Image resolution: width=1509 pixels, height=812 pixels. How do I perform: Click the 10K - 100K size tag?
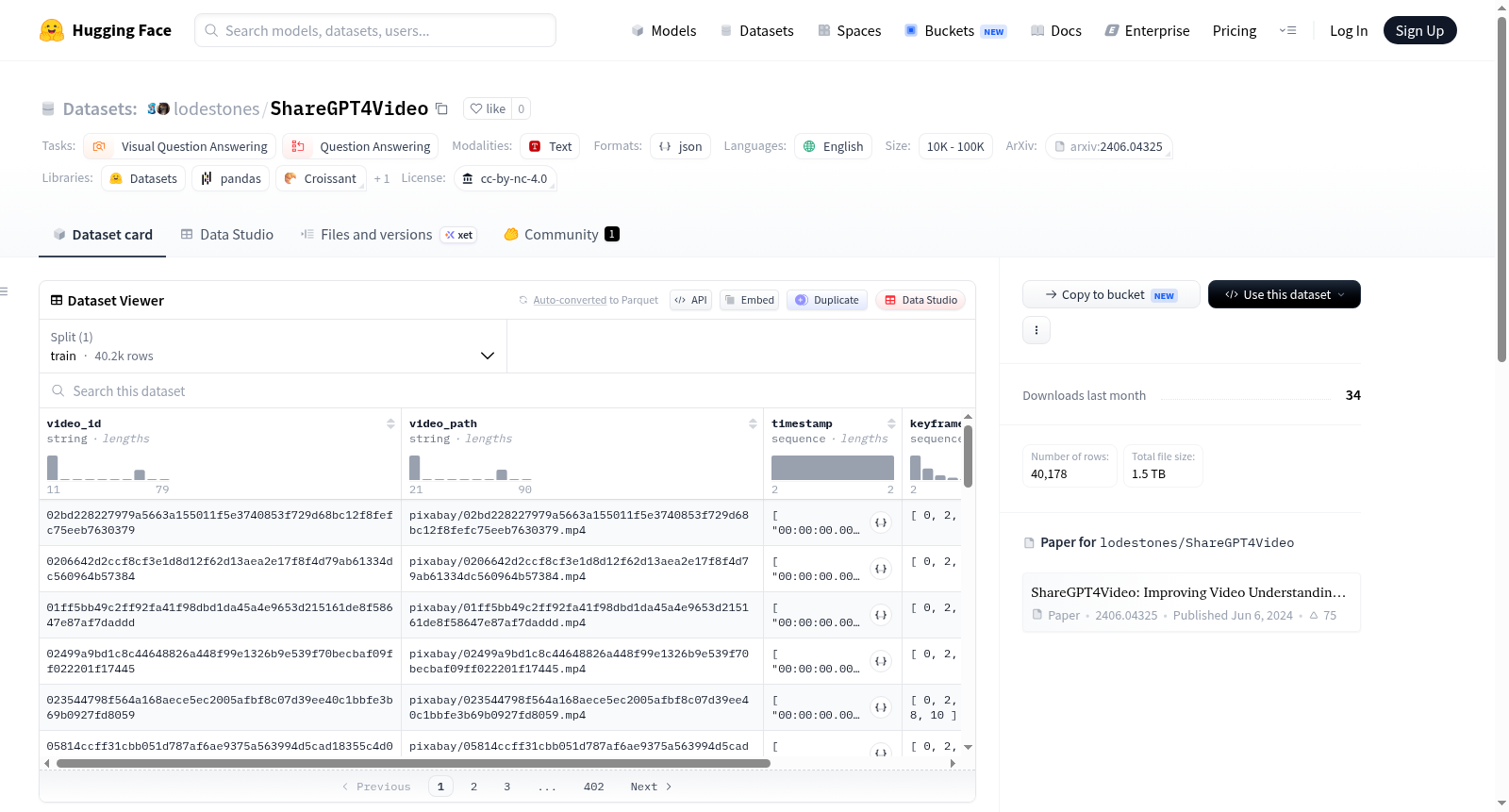955,146
